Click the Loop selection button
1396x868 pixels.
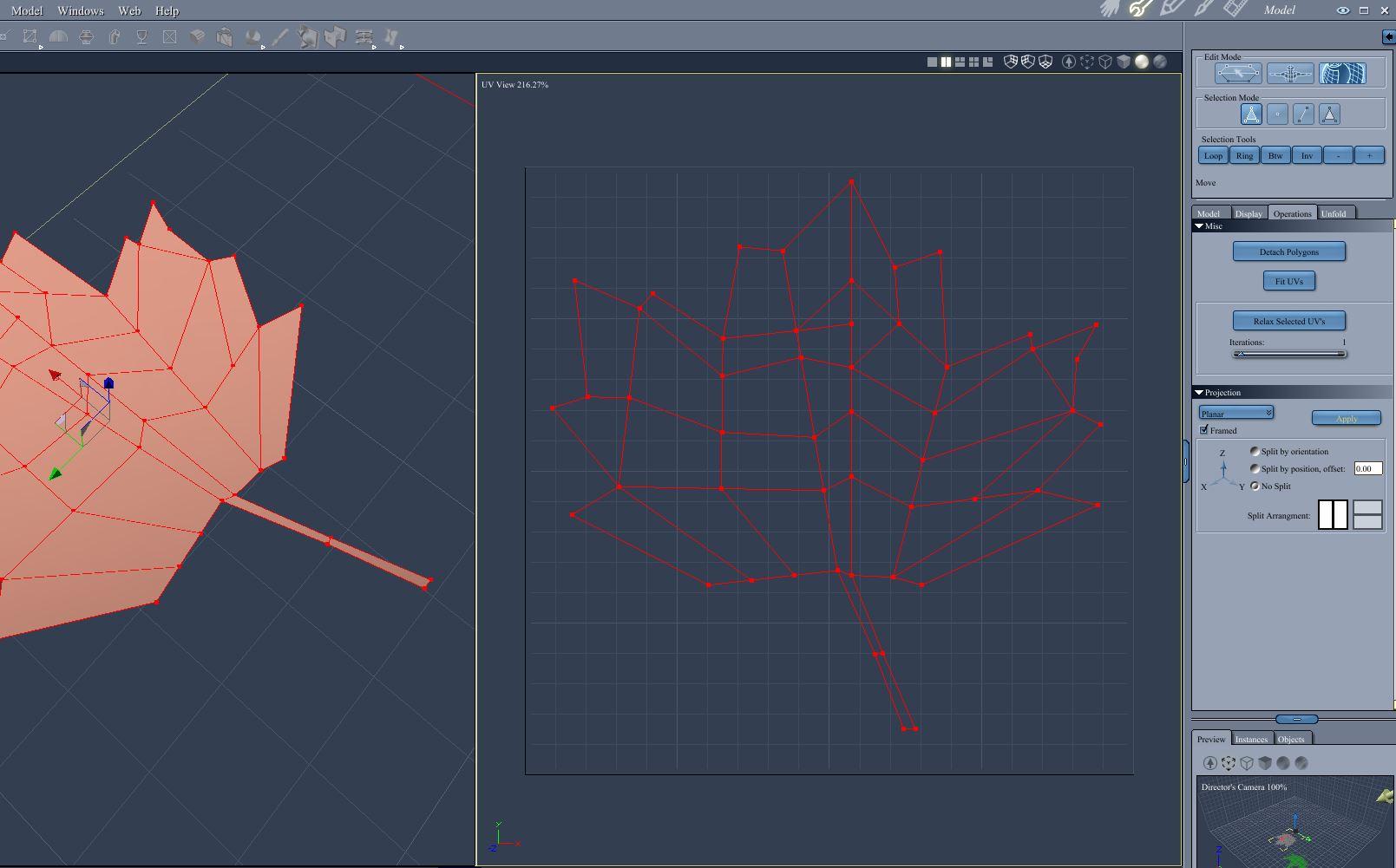click(x=1213, y=155)
